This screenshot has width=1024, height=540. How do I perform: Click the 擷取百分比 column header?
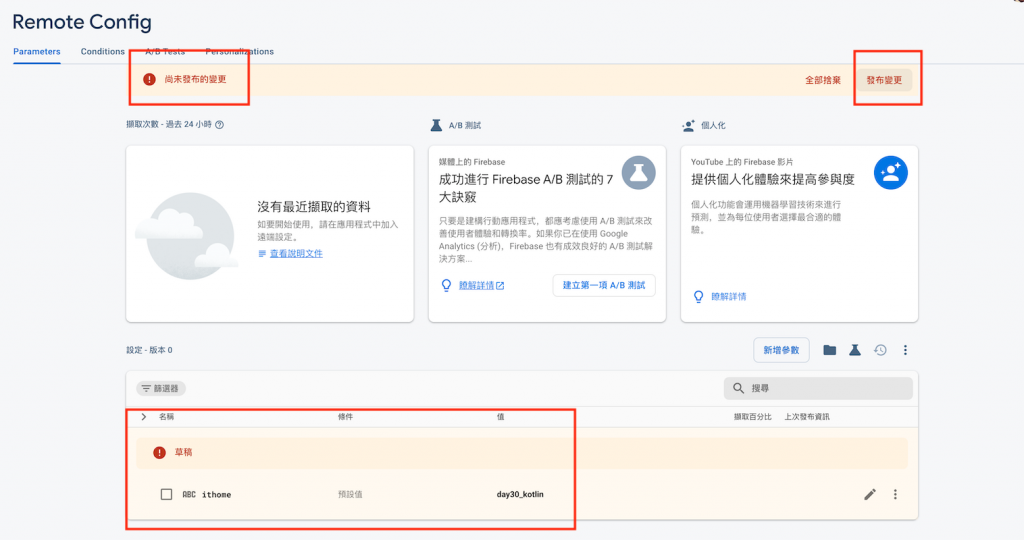click(x=752, y=417)
